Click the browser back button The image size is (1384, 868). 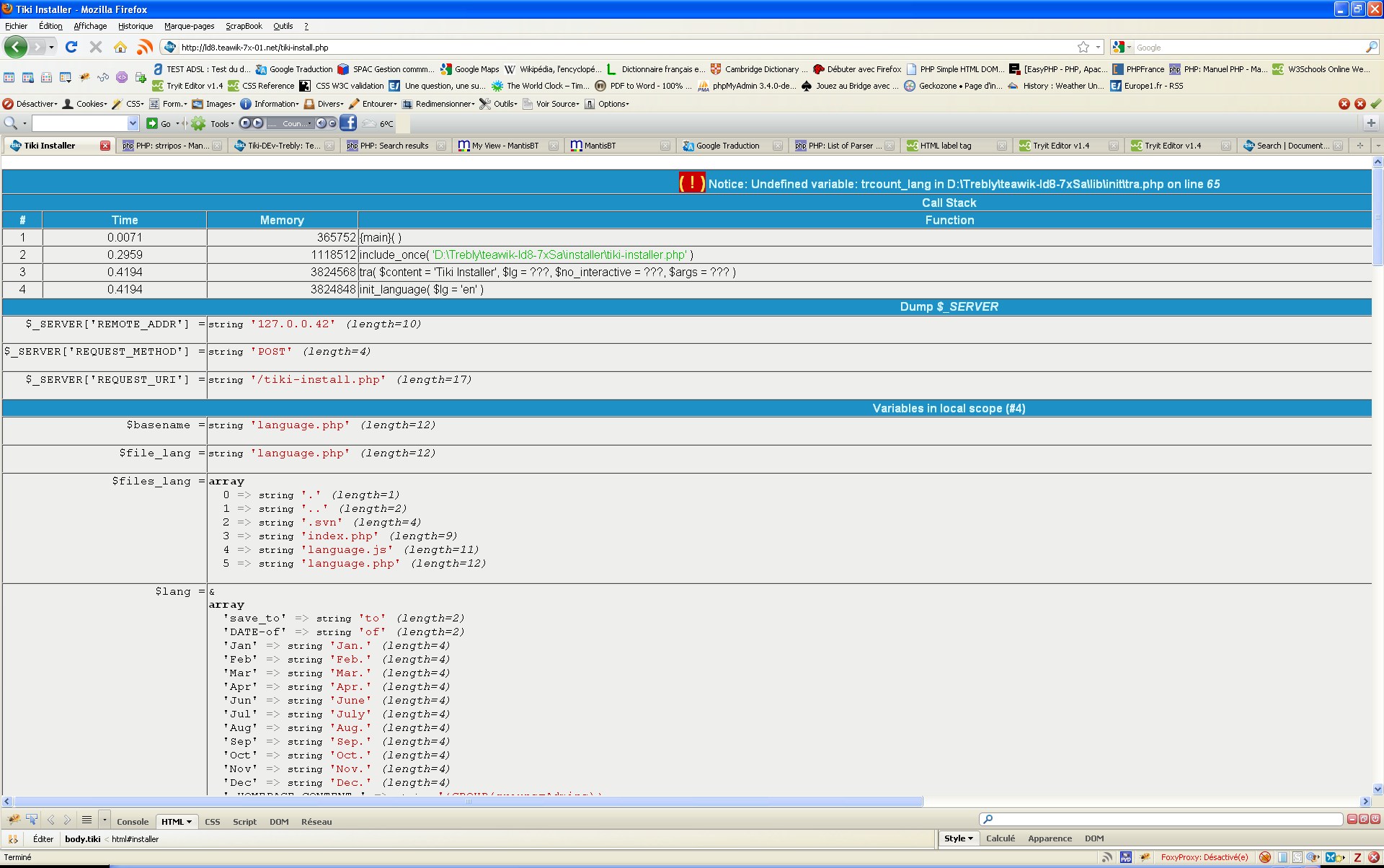(16, 47)
